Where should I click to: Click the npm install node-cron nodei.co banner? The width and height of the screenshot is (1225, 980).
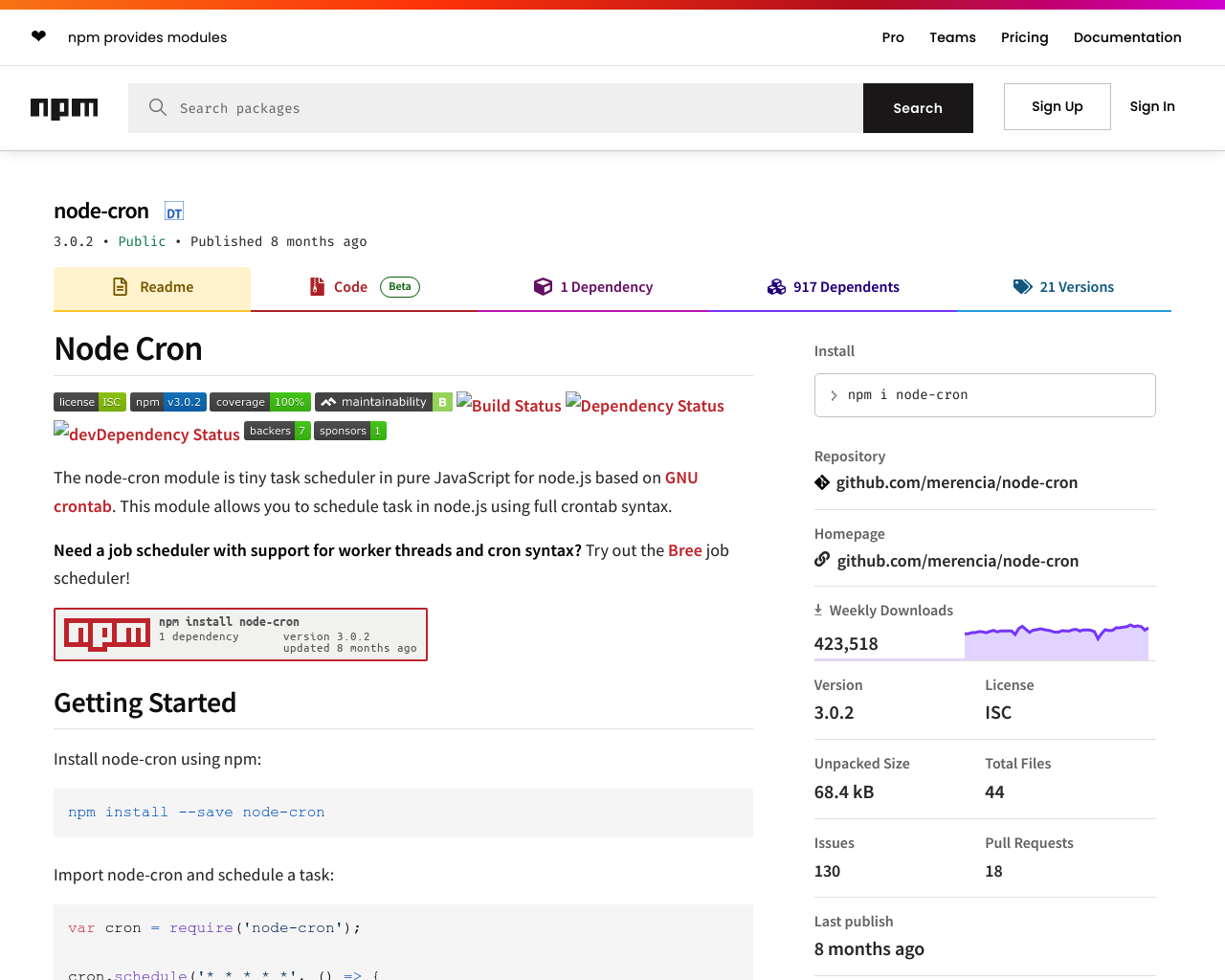pos(240,635)
